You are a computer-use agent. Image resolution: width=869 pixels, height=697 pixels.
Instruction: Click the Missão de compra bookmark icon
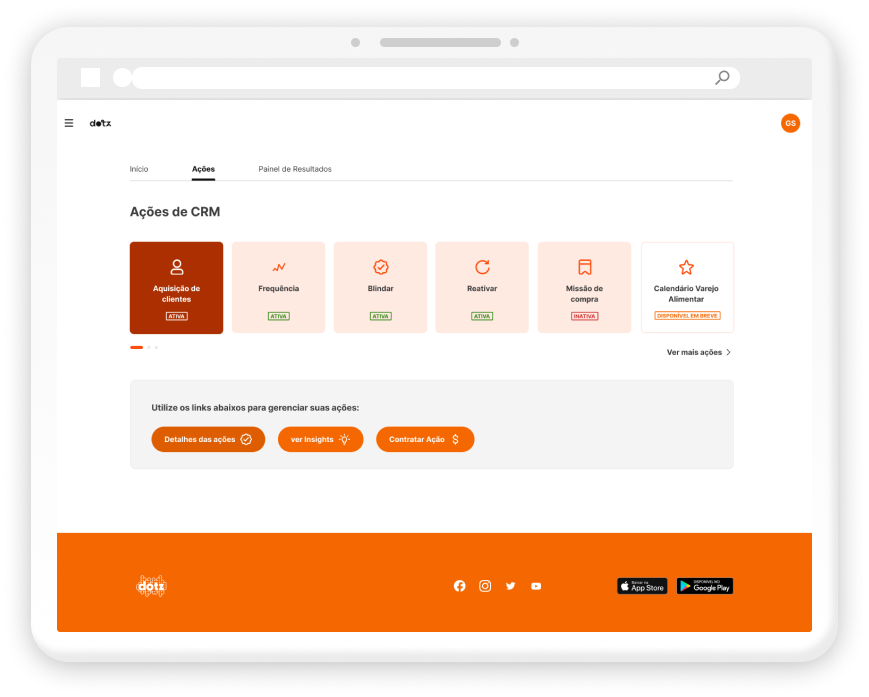click(x=584, y=267)
